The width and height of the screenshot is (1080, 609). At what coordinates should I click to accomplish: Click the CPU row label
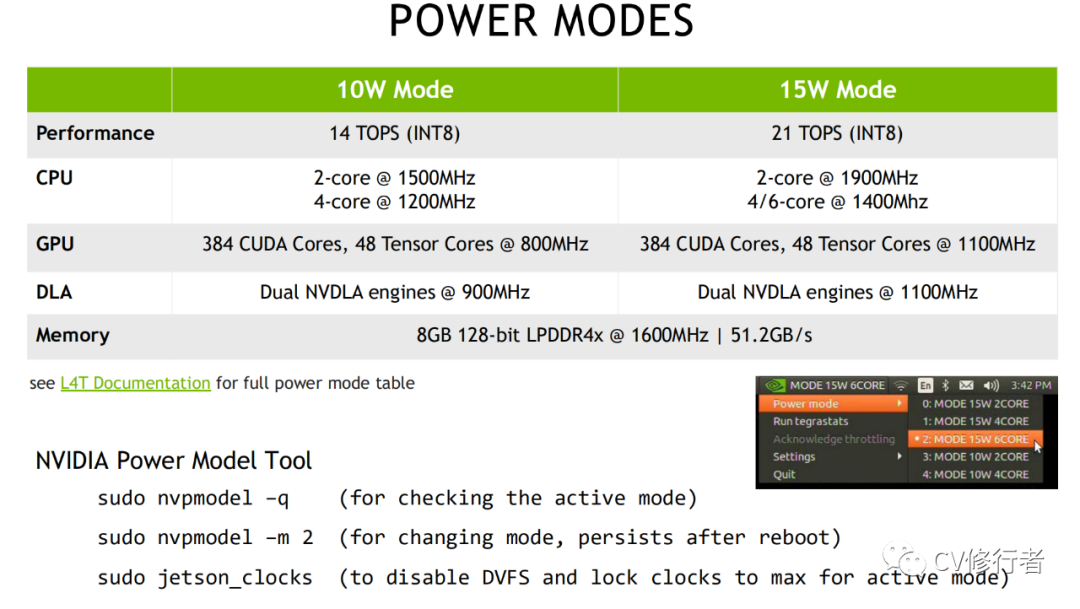tap(54, 178)
